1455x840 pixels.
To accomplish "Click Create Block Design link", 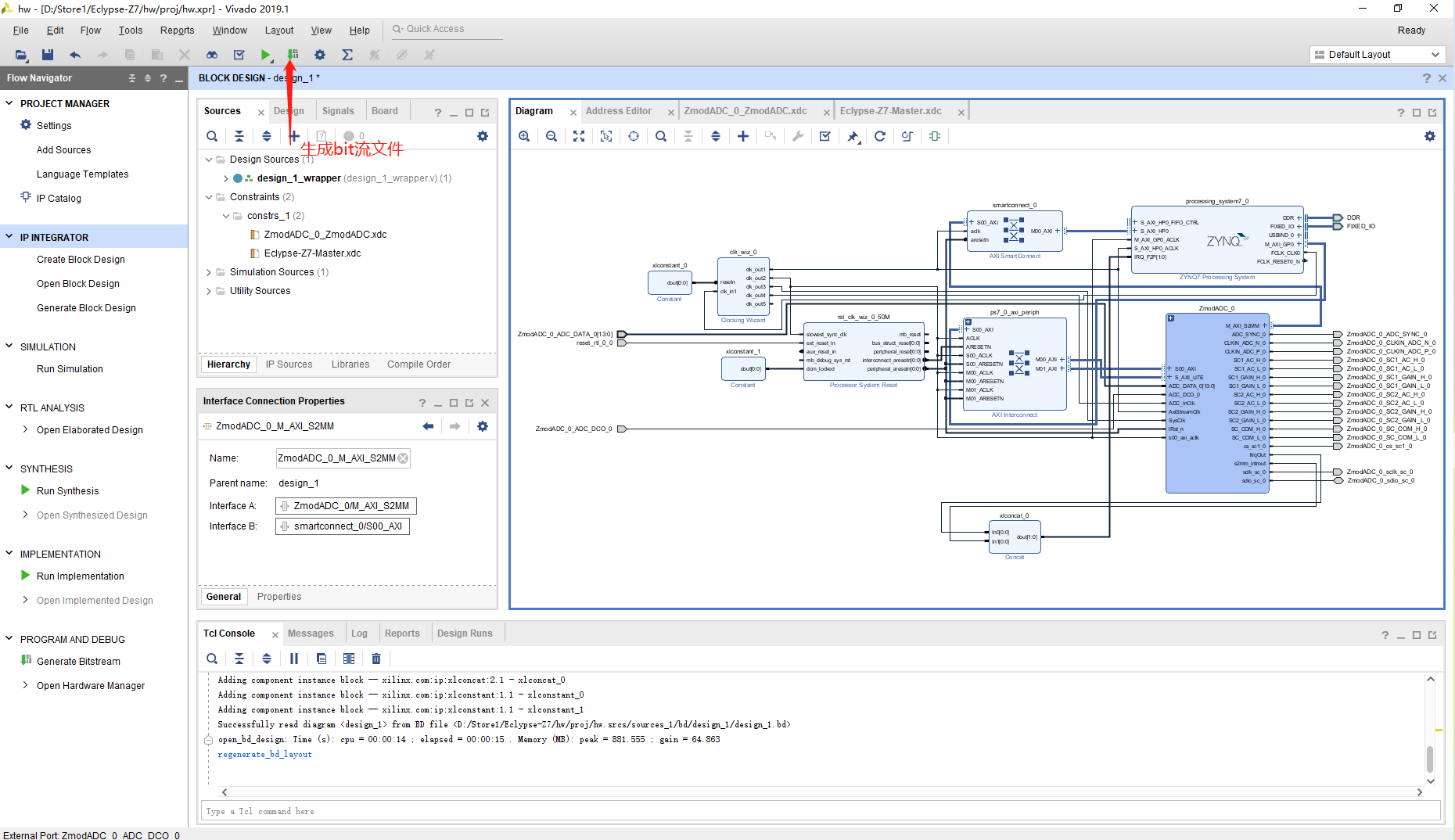I will [x=81, y=260].
